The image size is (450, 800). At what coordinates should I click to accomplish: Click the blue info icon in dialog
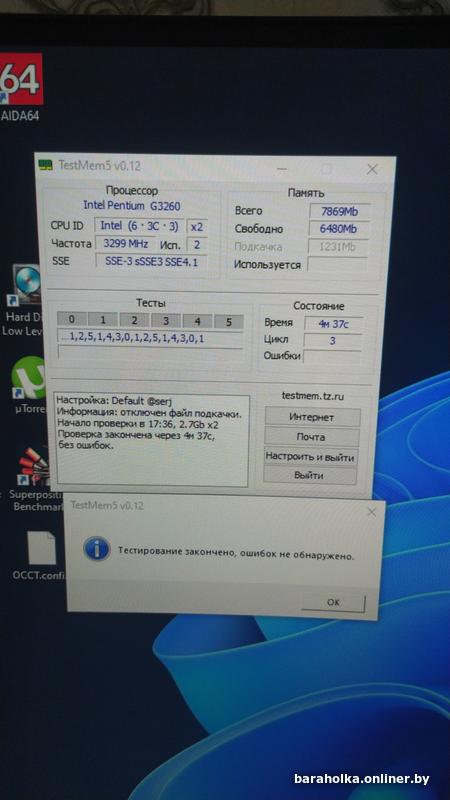point(96,550)
